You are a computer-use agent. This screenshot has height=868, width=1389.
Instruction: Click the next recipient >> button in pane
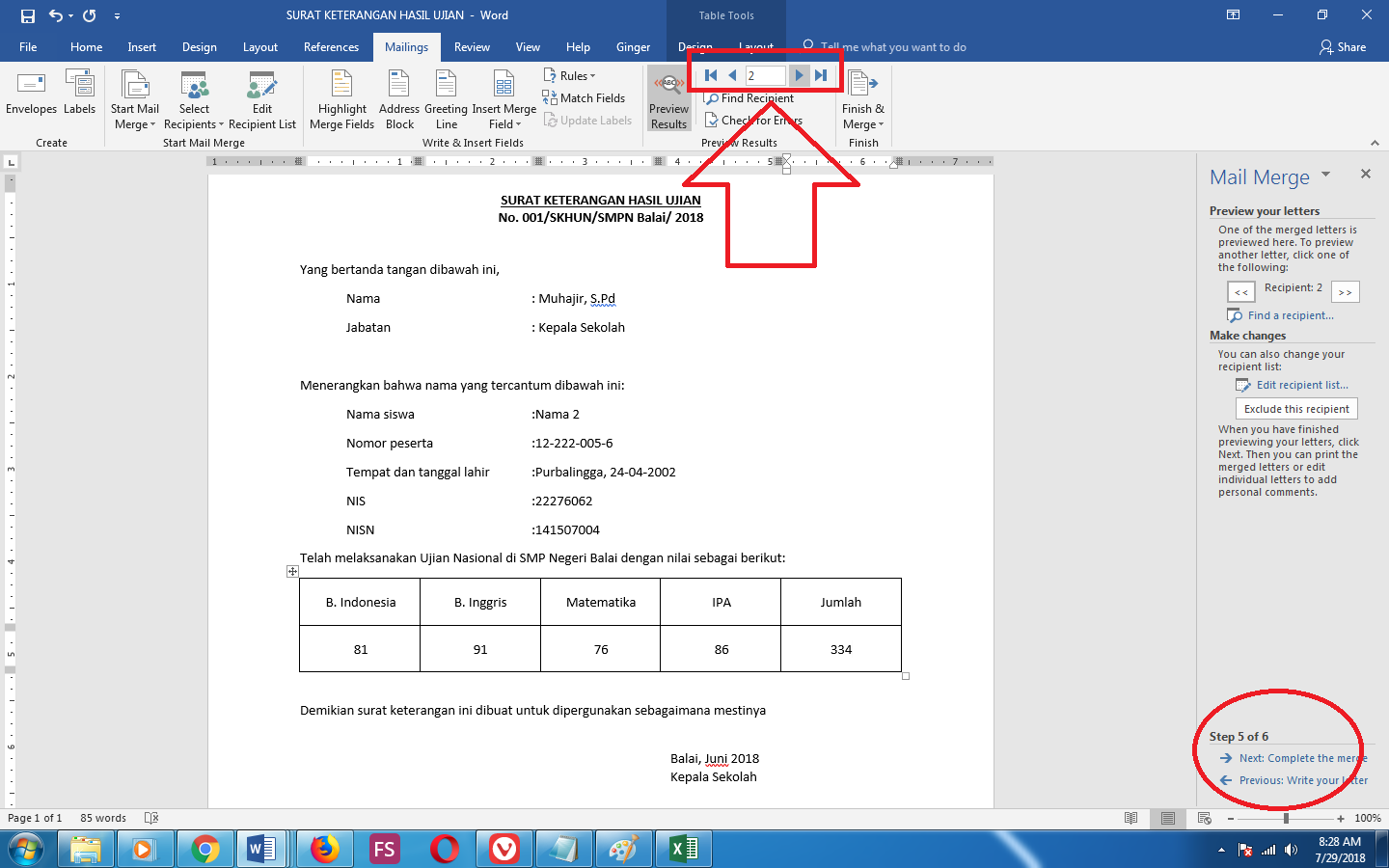click(1346, 292)
